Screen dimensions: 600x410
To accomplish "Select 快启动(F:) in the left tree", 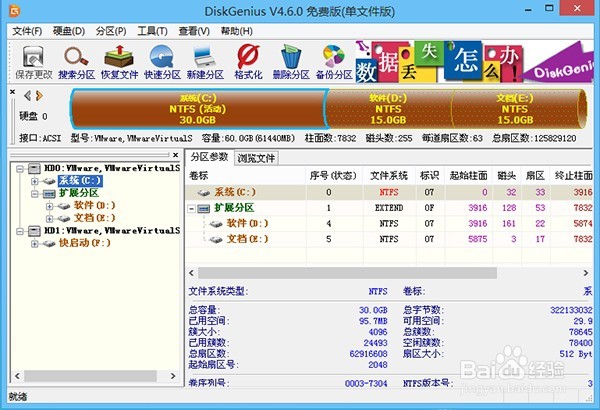I will (85, 243).
